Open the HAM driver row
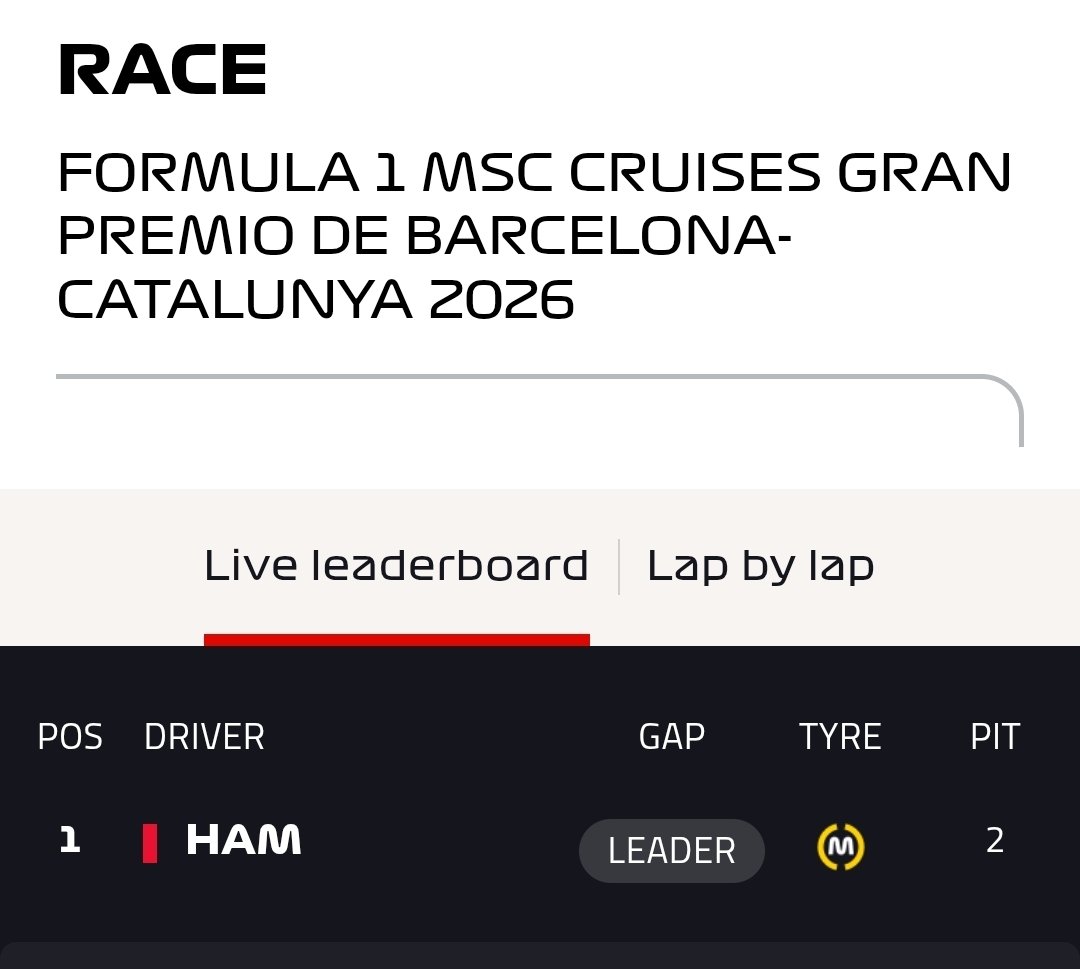 (540, 844)
